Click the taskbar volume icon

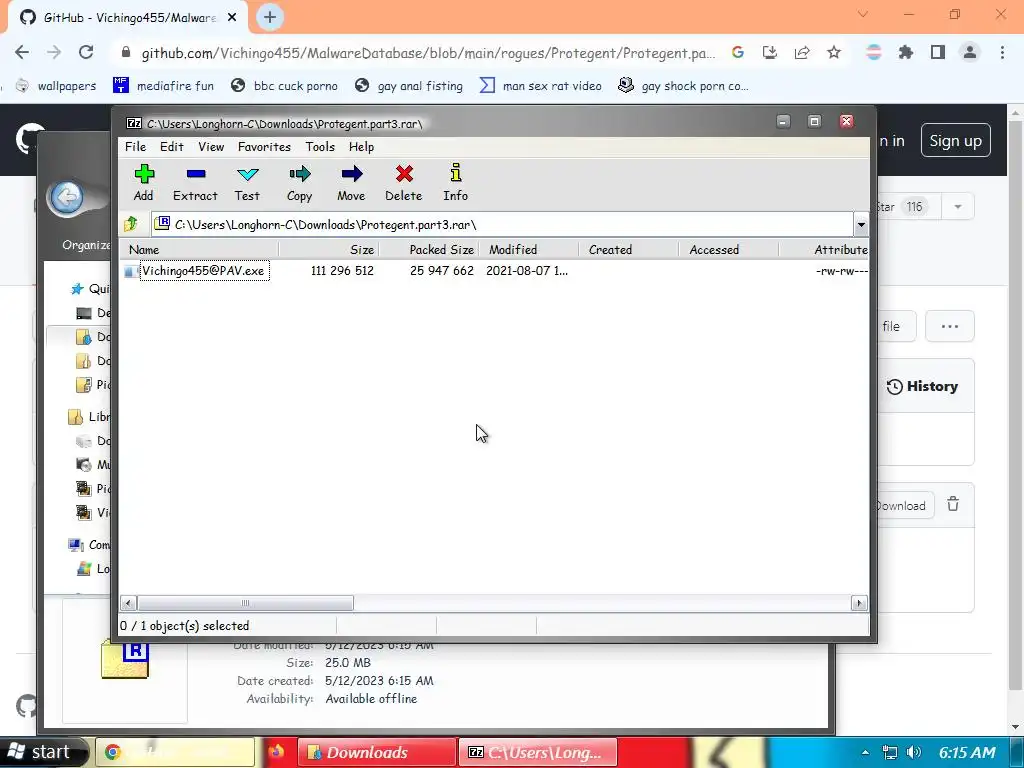914,752
